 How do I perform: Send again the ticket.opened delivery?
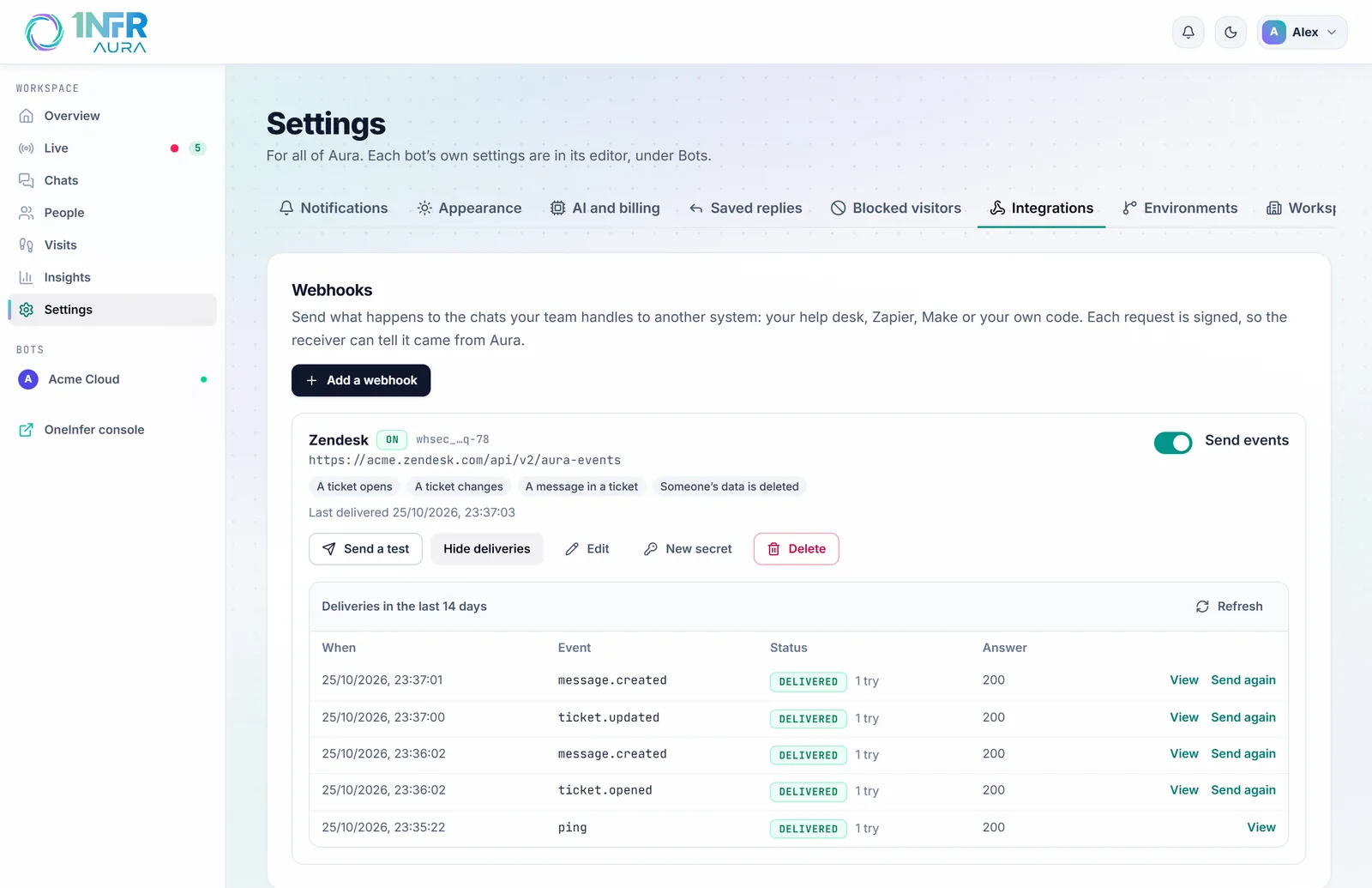coord(1243,790)
